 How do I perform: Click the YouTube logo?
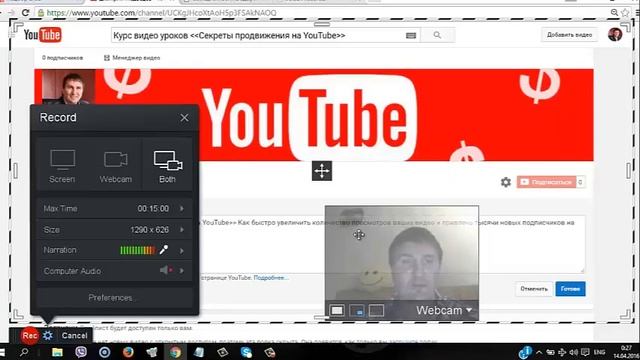point(42,35)
